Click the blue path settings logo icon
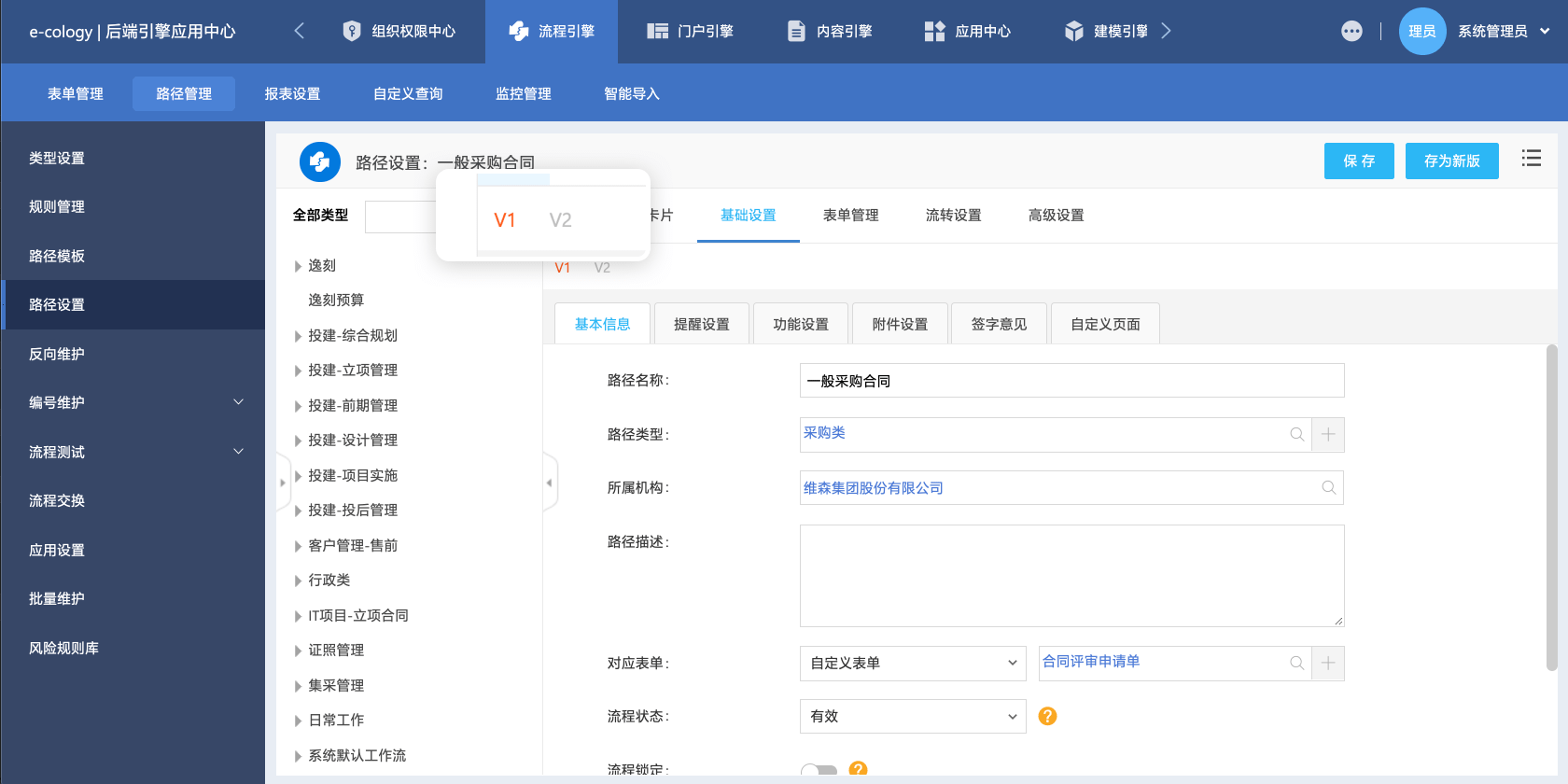 (x=319, y=161)
